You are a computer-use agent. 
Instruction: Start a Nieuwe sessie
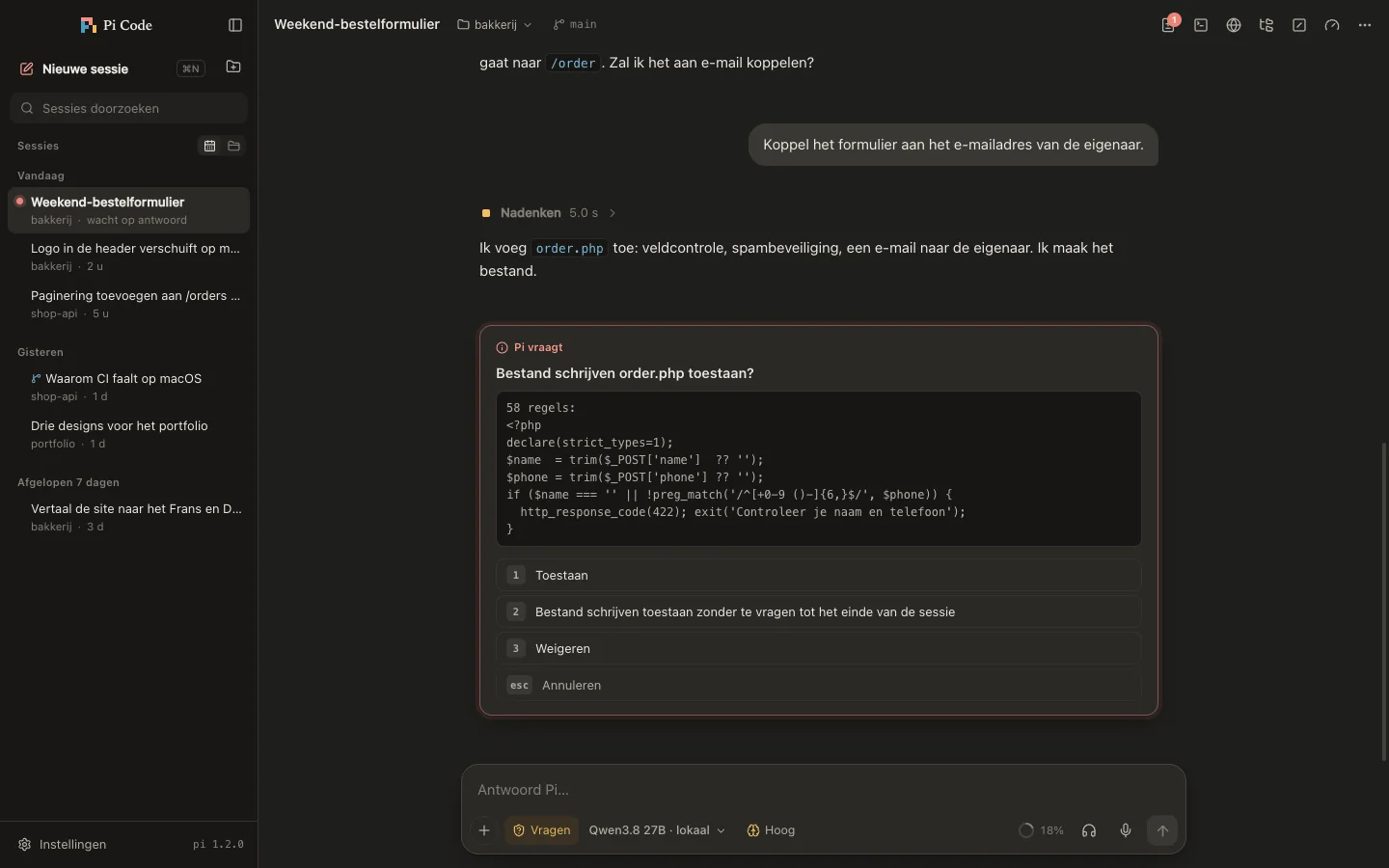(x=111, y=68)
